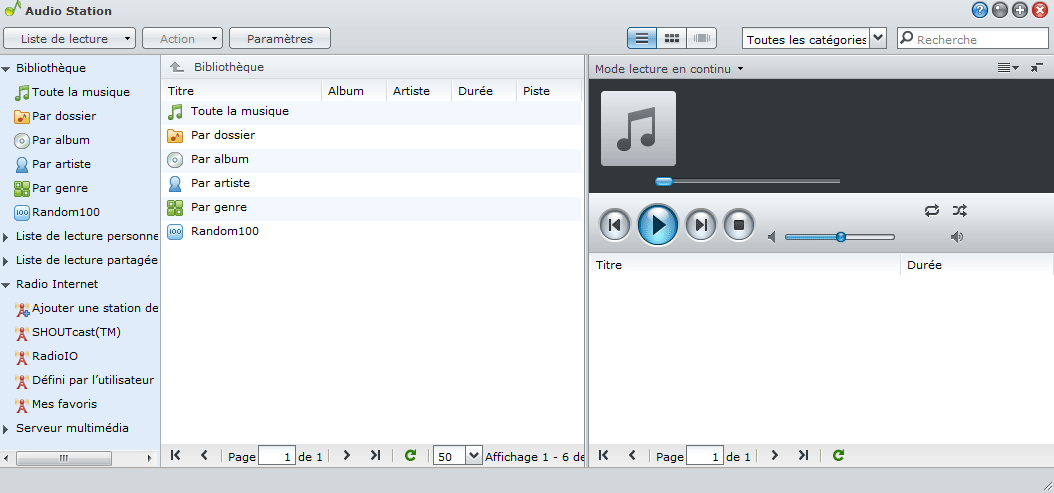
Task: Click Paramètres button
Action: point(280,38)
